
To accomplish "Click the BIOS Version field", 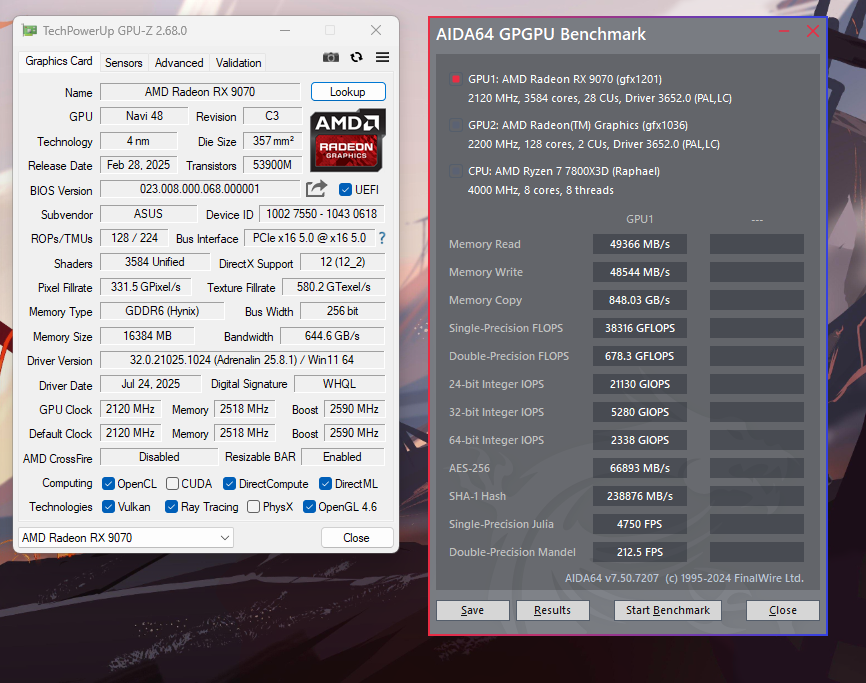I will point(200,189).
